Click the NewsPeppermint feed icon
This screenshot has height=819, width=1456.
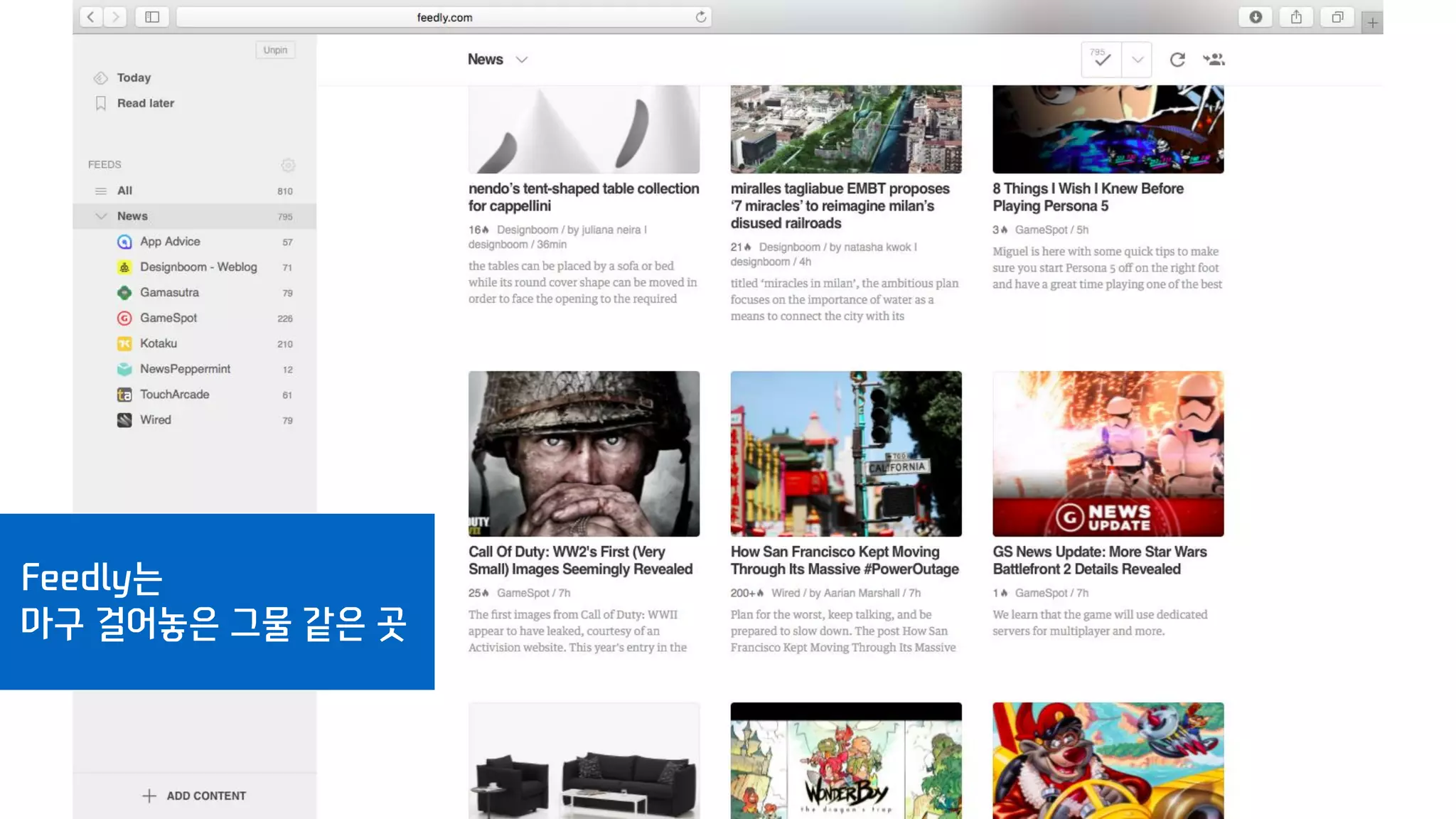pyautogui.click(x=124, y=370)
